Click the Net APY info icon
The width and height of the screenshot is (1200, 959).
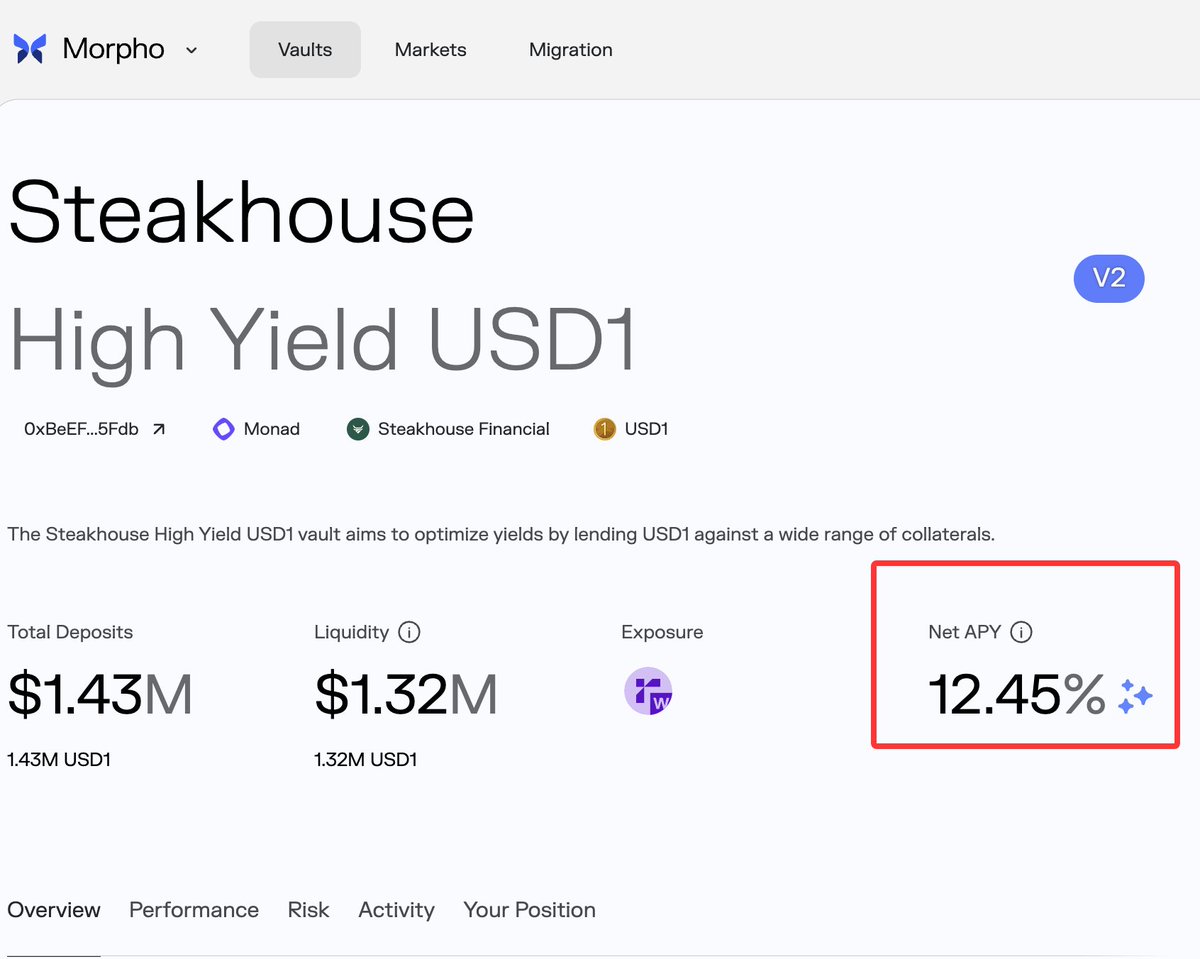pos(1021,632)
